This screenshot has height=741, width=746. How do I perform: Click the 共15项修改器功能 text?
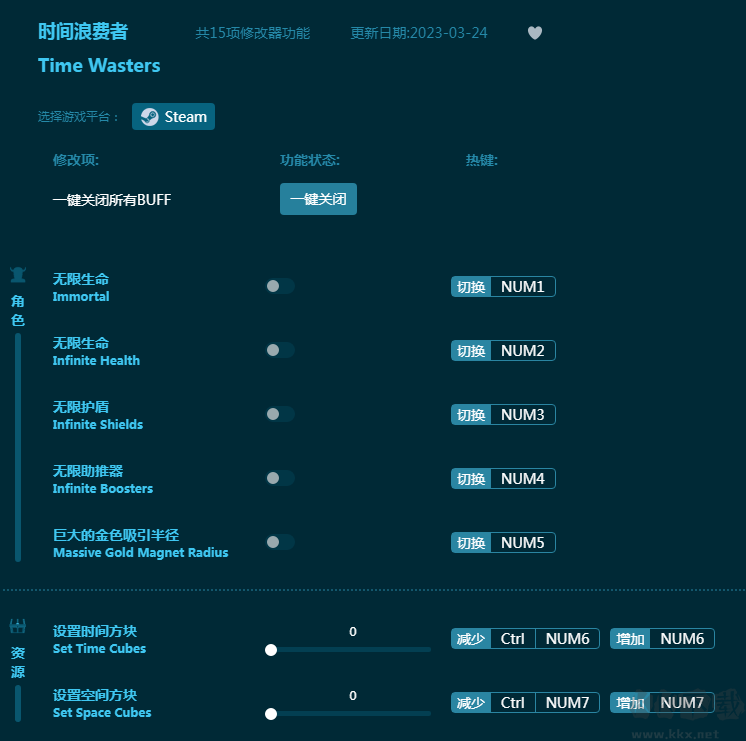pos(253,33)
